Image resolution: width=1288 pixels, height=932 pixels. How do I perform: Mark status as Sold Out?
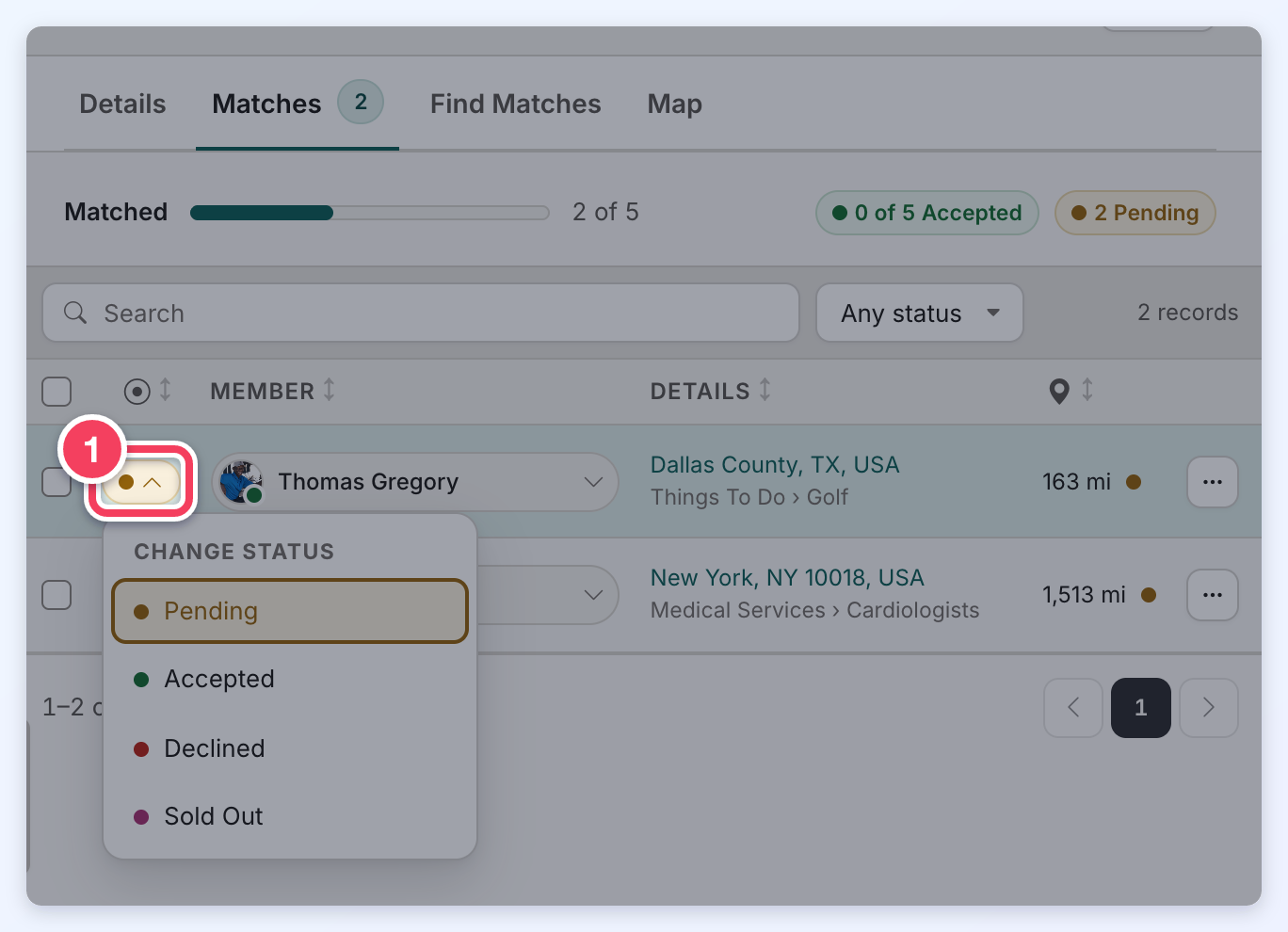[290, 816]
